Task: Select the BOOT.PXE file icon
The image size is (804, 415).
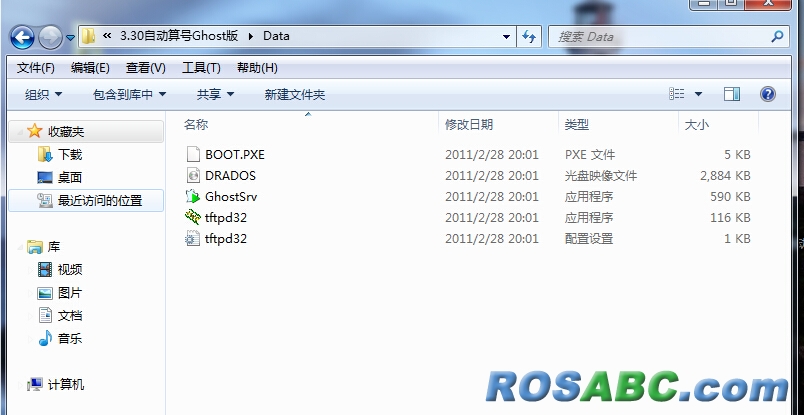Action: point(193,154)
